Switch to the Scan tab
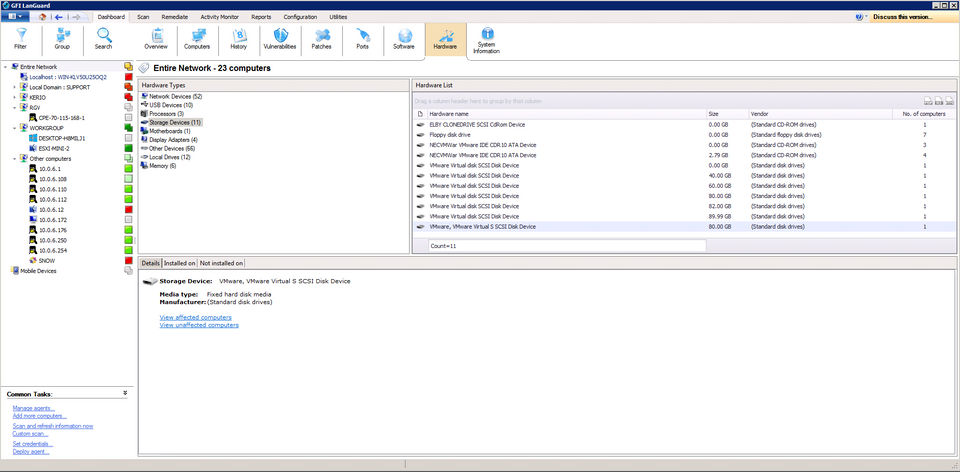This screenshot has height=472, width=960. point(143,17)
